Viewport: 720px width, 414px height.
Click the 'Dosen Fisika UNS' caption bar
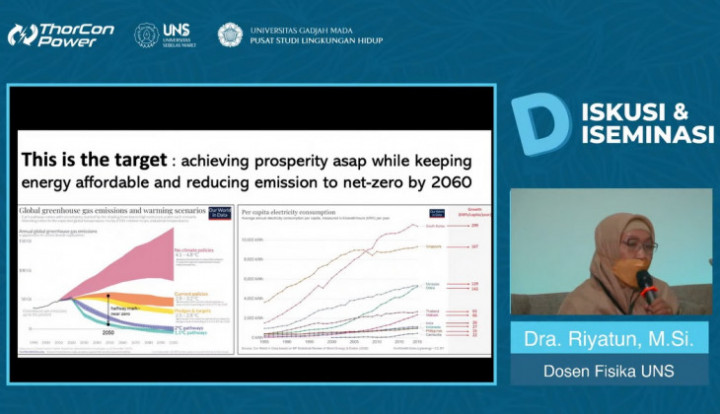[x=611, y=372]
